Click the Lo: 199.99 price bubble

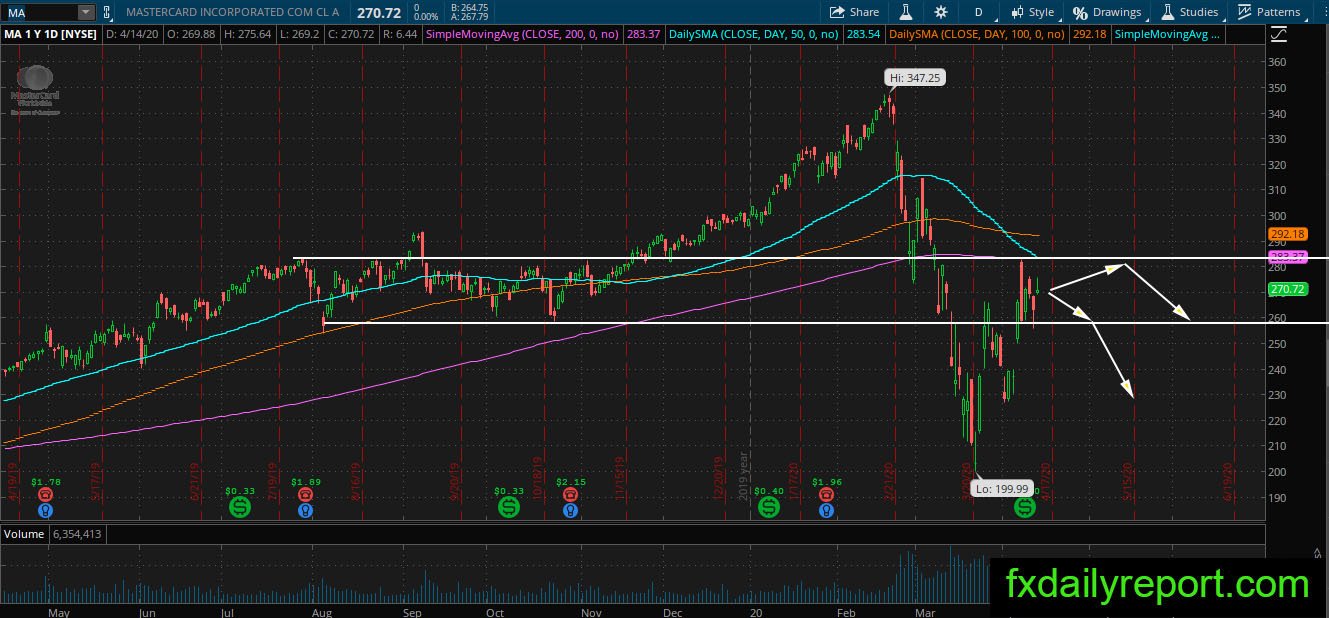pos(1002,490)
